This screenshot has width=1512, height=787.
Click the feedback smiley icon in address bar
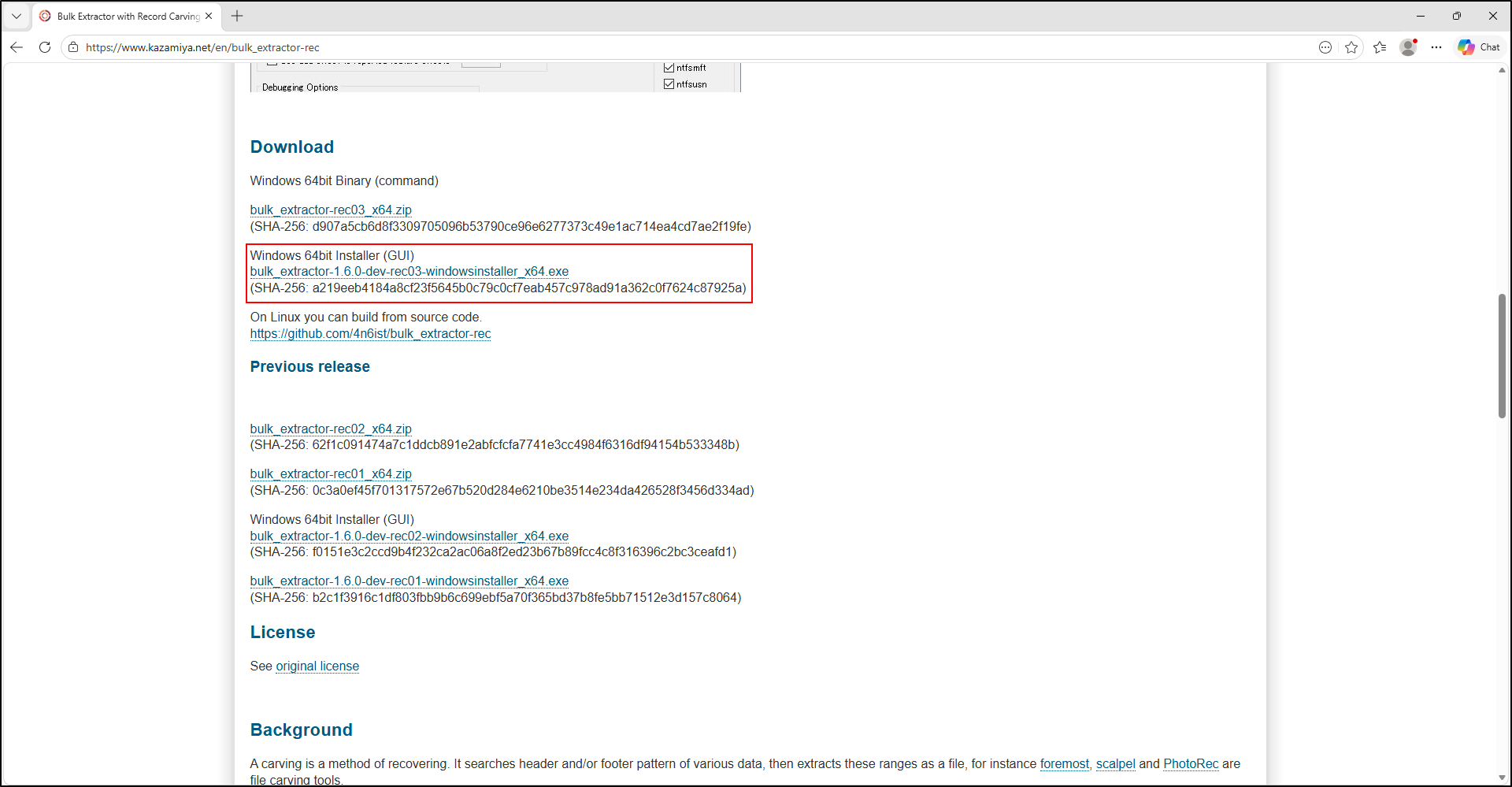[x=1325, y=47]
